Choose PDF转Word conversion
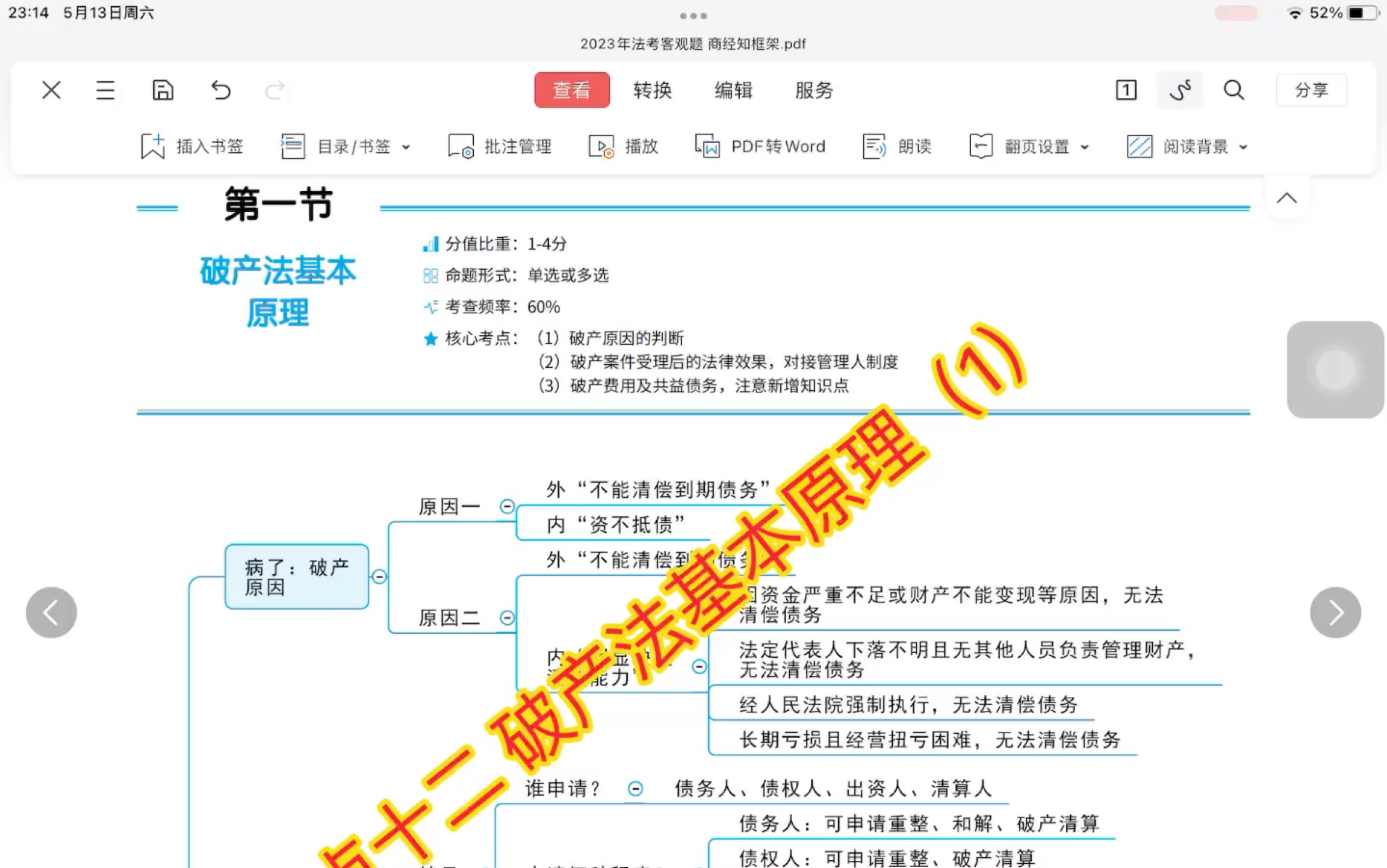 pos(760,146)
